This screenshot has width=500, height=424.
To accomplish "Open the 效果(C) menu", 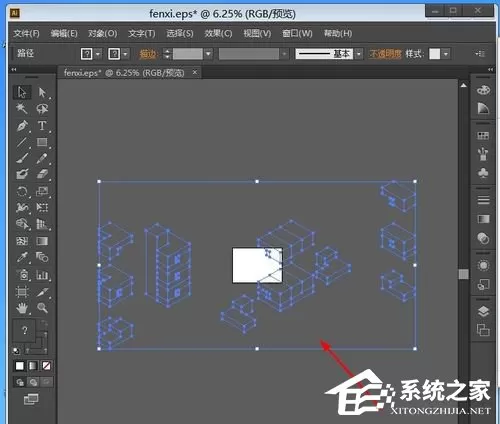I will click(x=218, y=33).
